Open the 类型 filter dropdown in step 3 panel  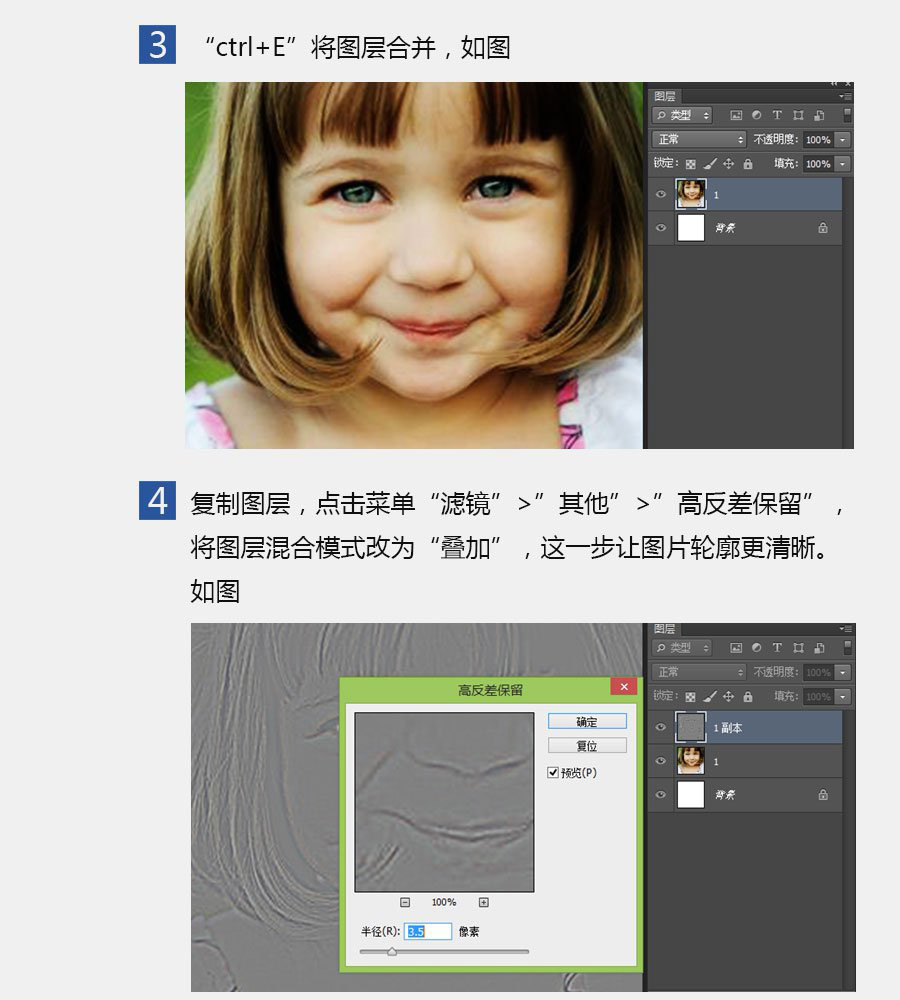click(x=682, y=115)
